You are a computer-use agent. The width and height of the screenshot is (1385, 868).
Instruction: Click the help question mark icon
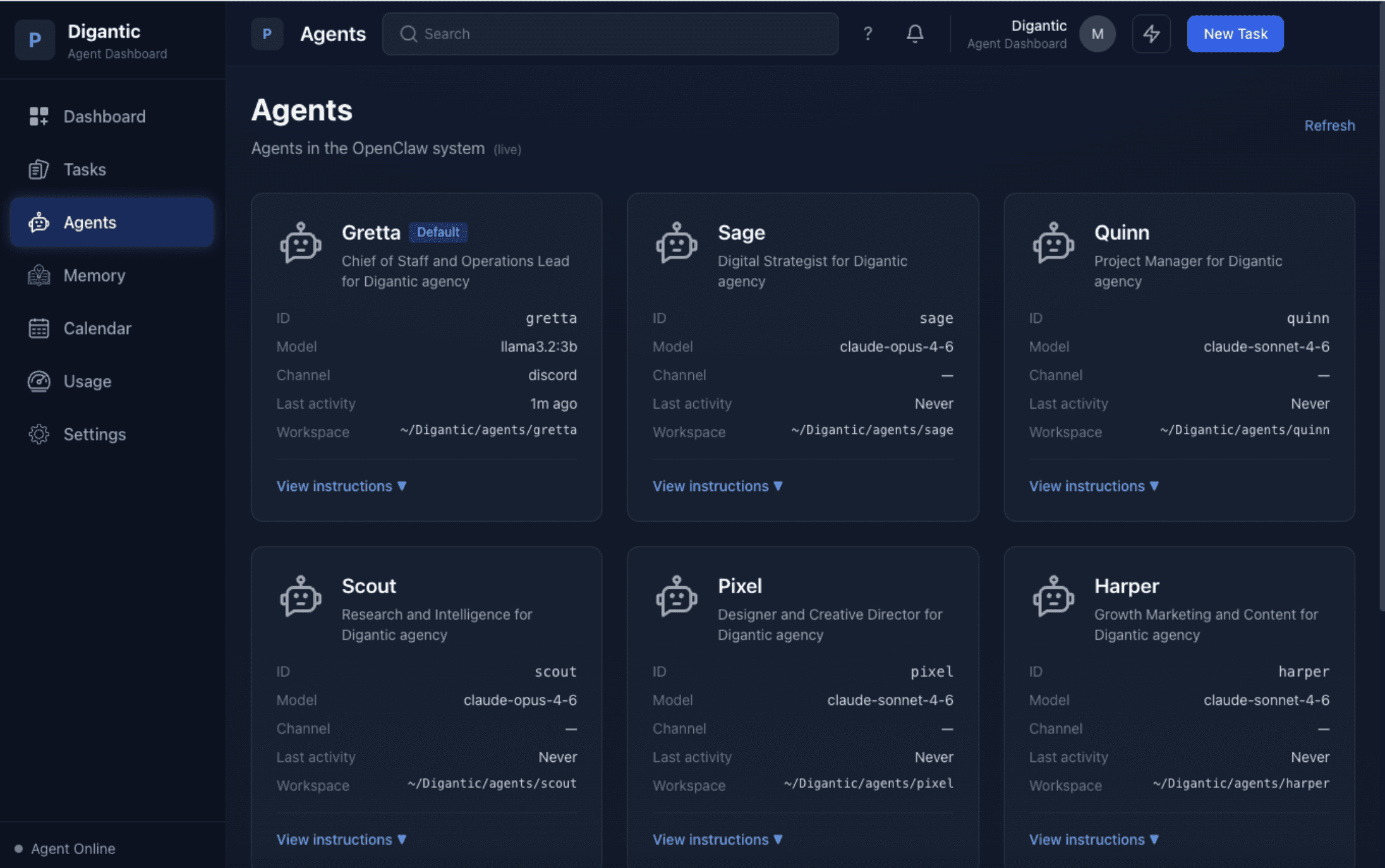[x=868, y=33]
